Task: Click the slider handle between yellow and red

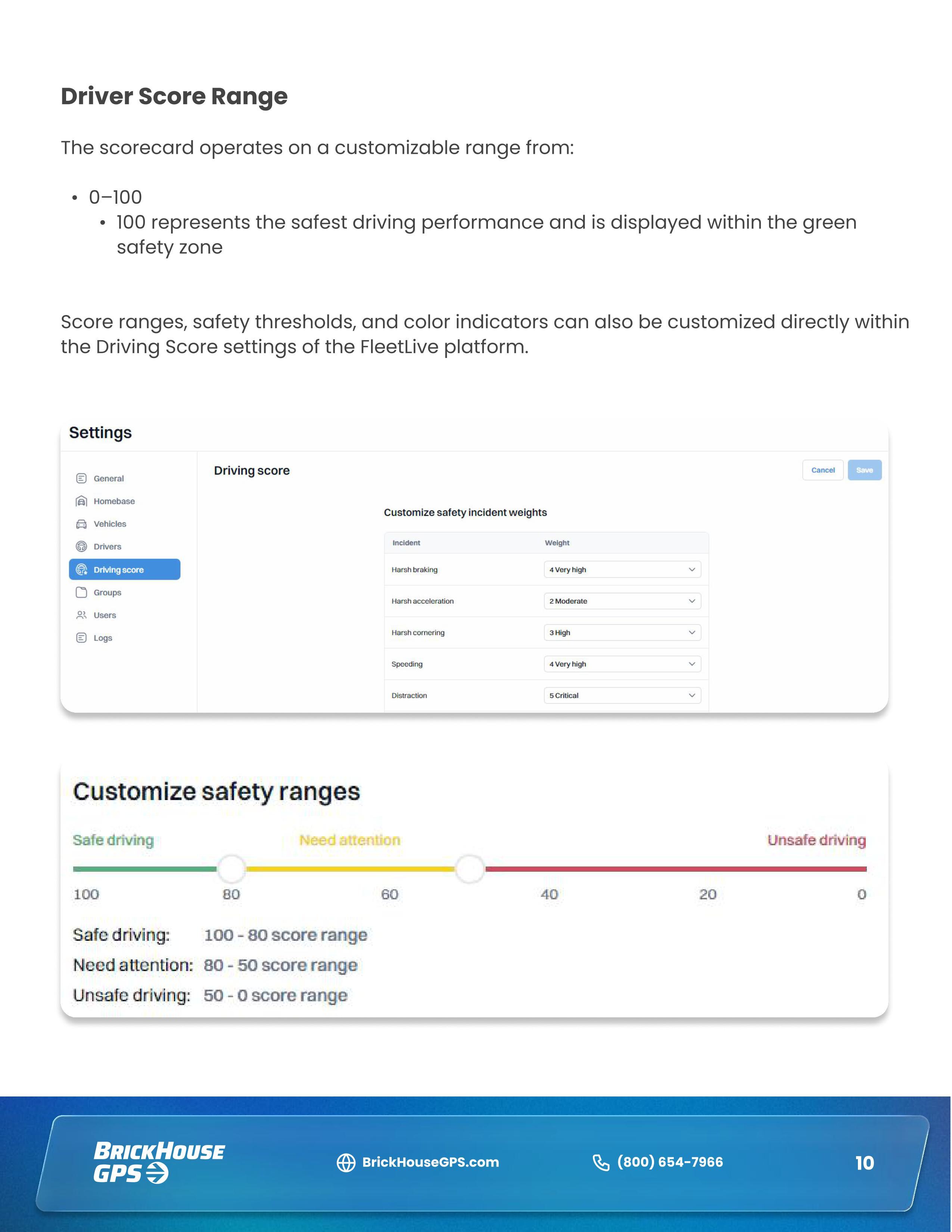Action: click(x=470, y=869)
